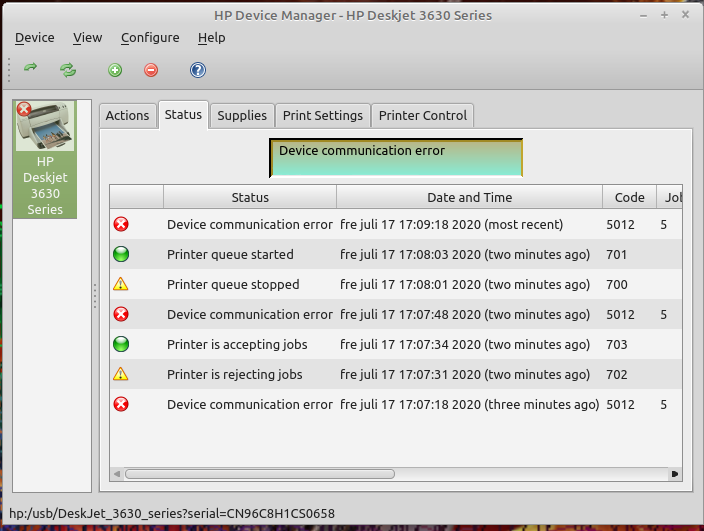
Task: Maximize the HP Device Manager window
Action: coord(664,15)
